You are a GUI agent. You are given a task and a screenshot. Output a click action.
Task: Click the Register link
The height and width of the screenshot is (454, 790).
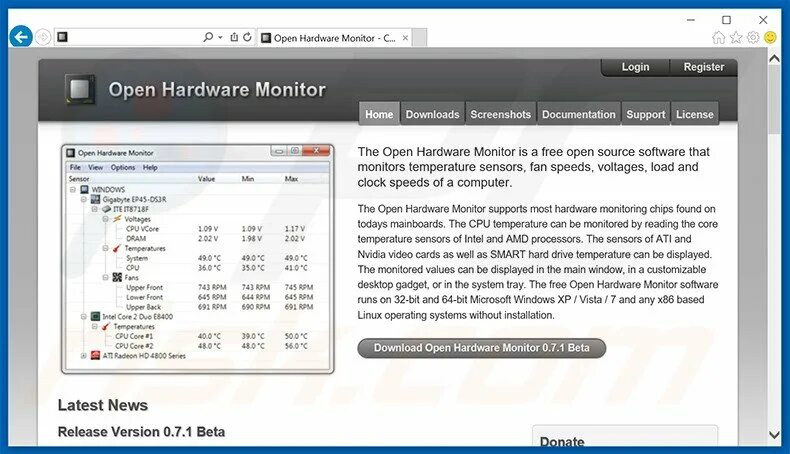point(704,67)
